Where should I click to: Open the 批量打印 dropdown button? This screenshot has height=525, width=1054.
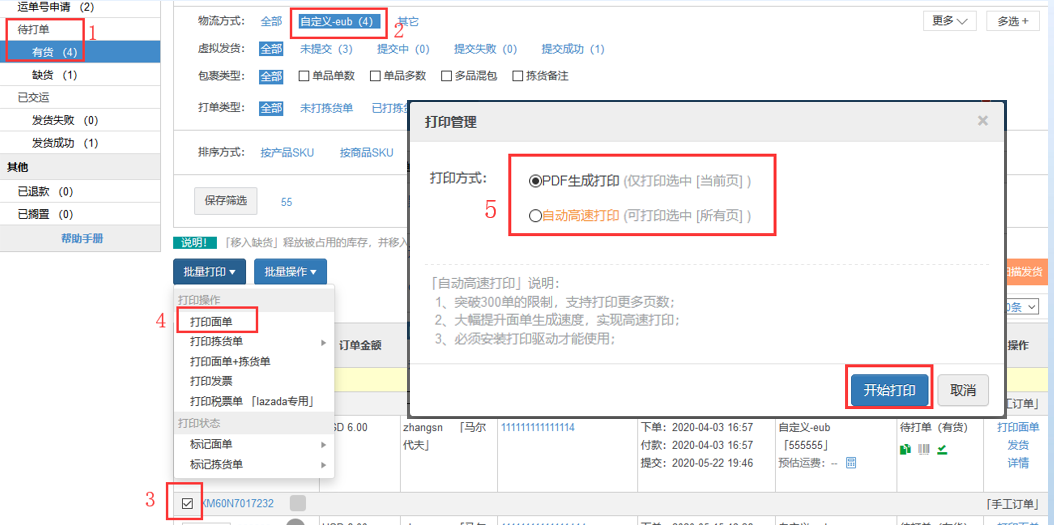tap(208, 271)
